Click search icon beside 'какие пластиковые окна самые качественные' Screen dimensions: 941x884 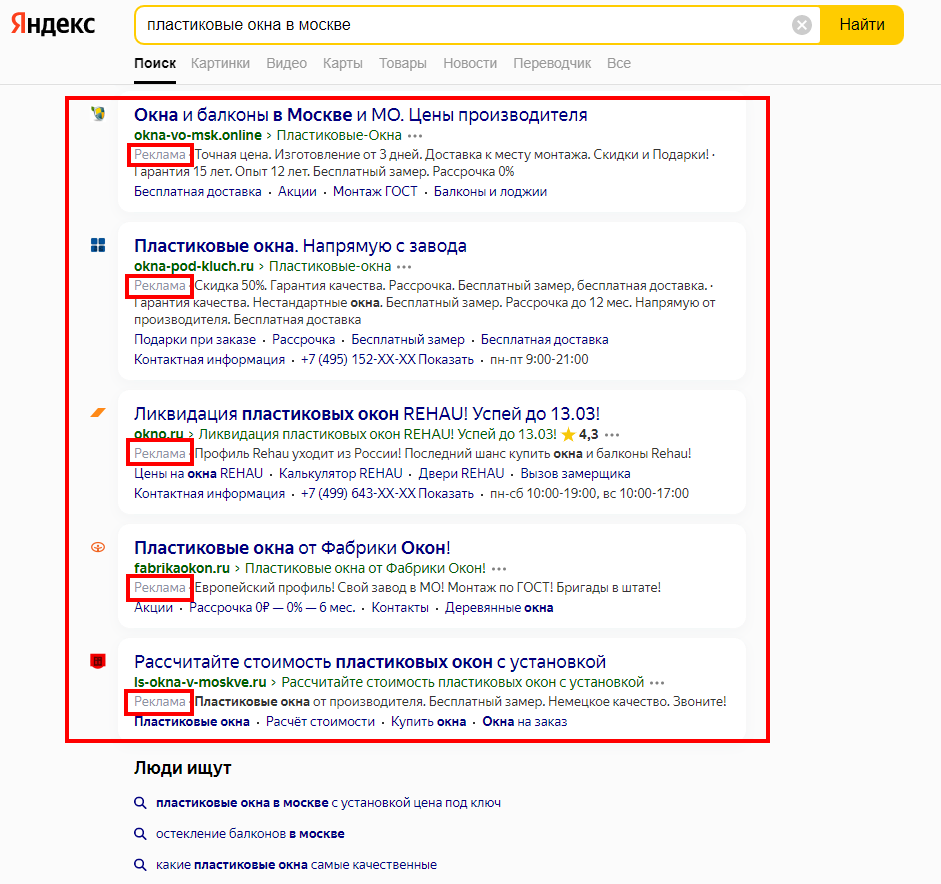140,865
